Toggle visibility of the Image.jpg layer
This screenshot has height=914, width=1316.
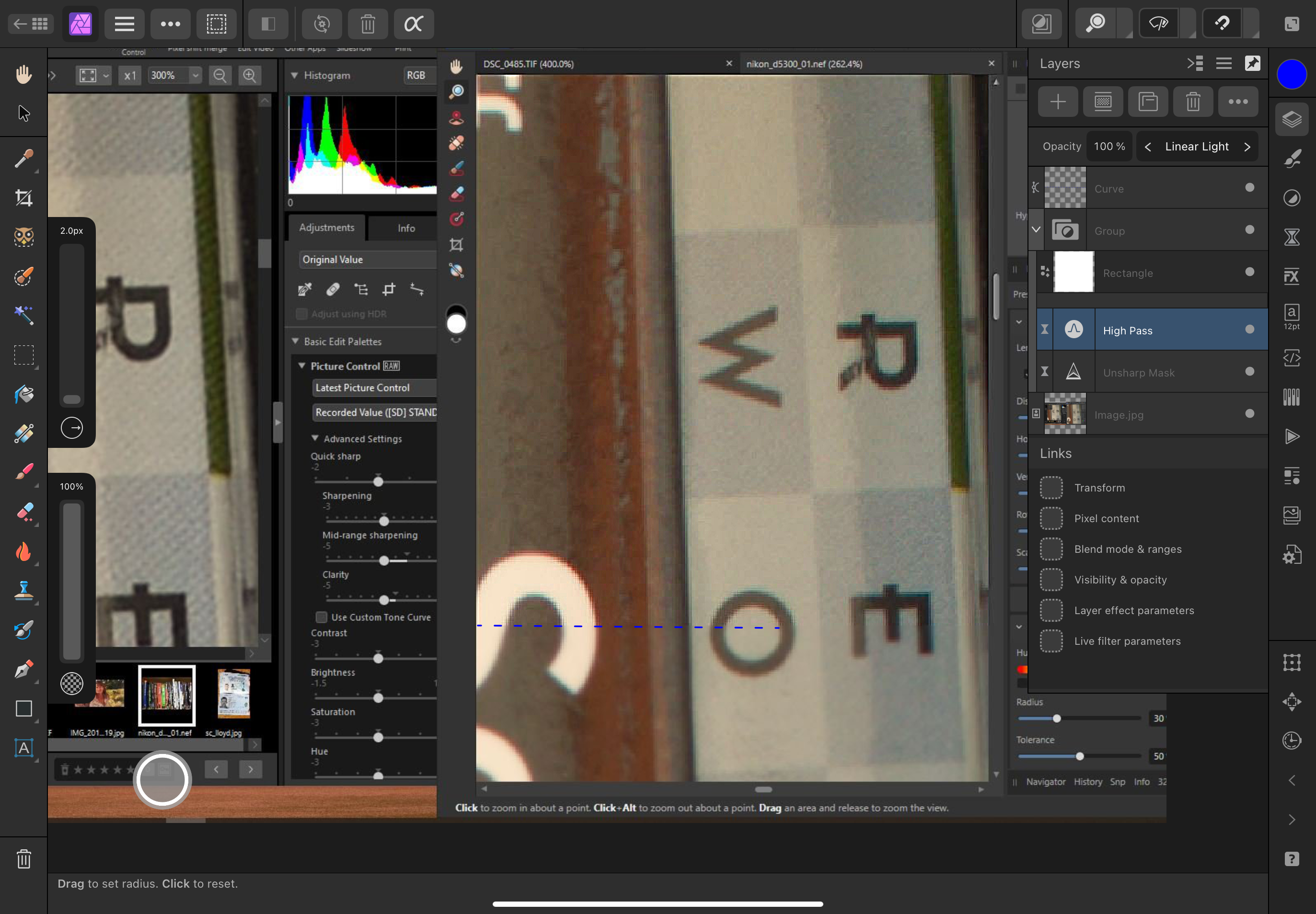point(1249,413)
